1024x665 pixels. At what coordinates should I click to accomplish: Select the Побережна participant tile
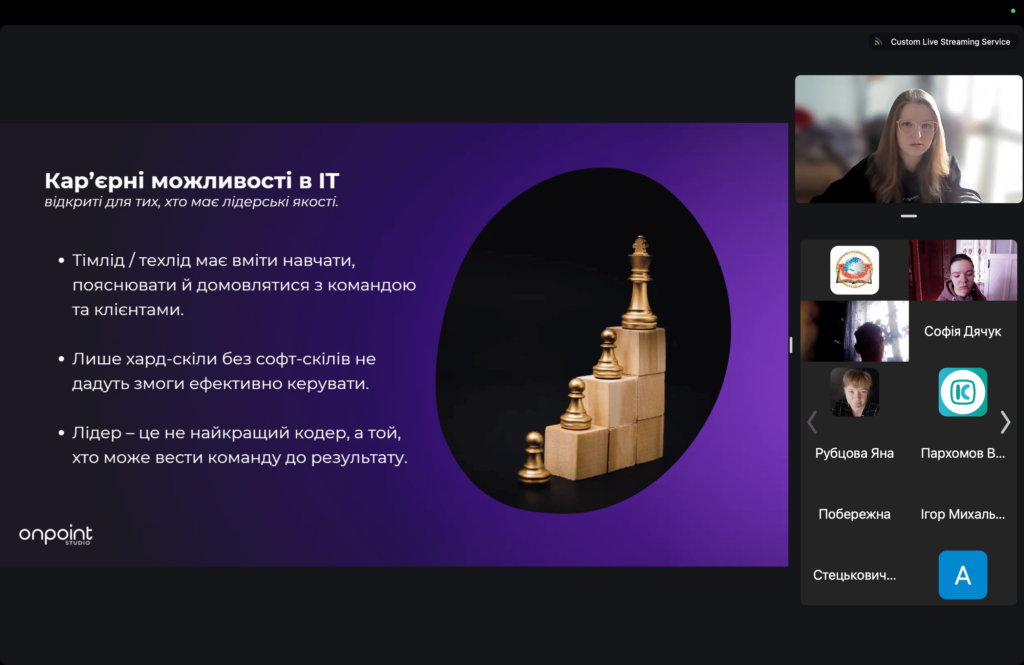[x=854, y=514]
